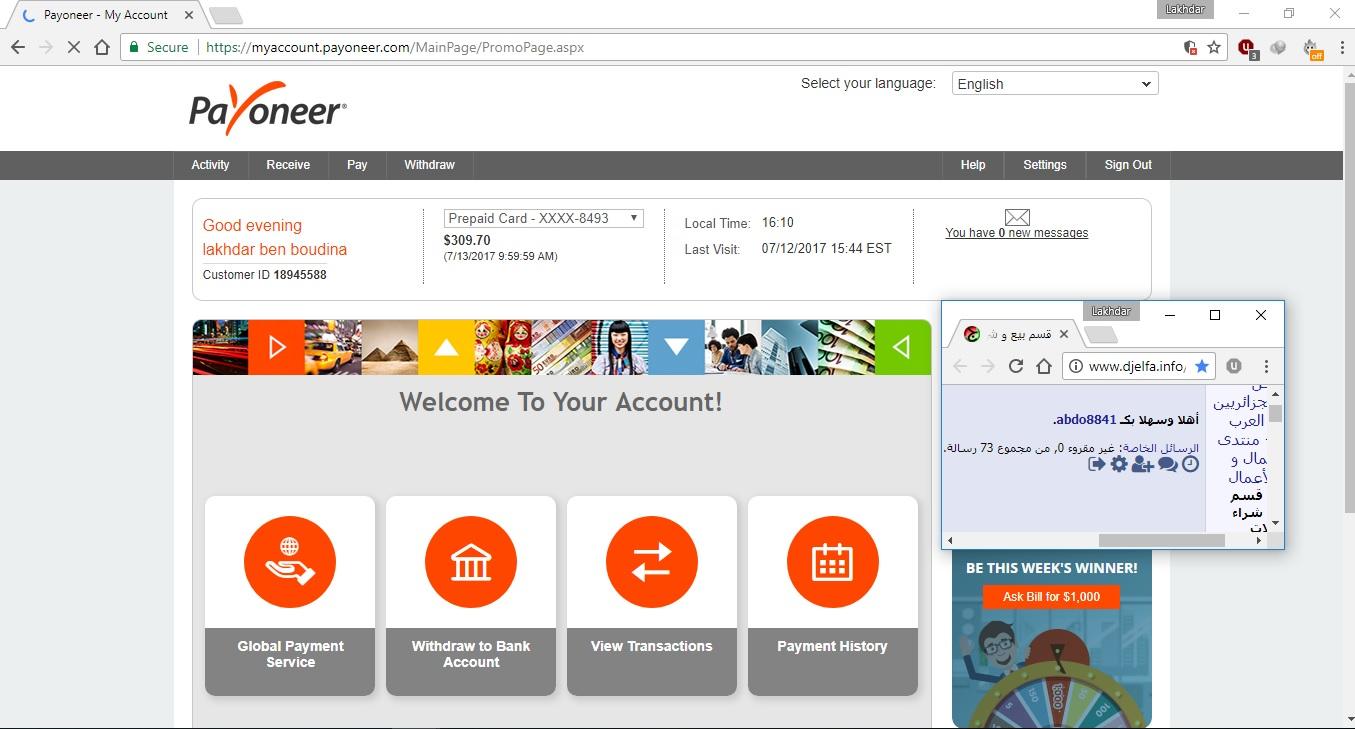This screenshot has width=1355, height=729.
Task: Close the Payoneer - My Account tab
Action: tap(188, 15)
